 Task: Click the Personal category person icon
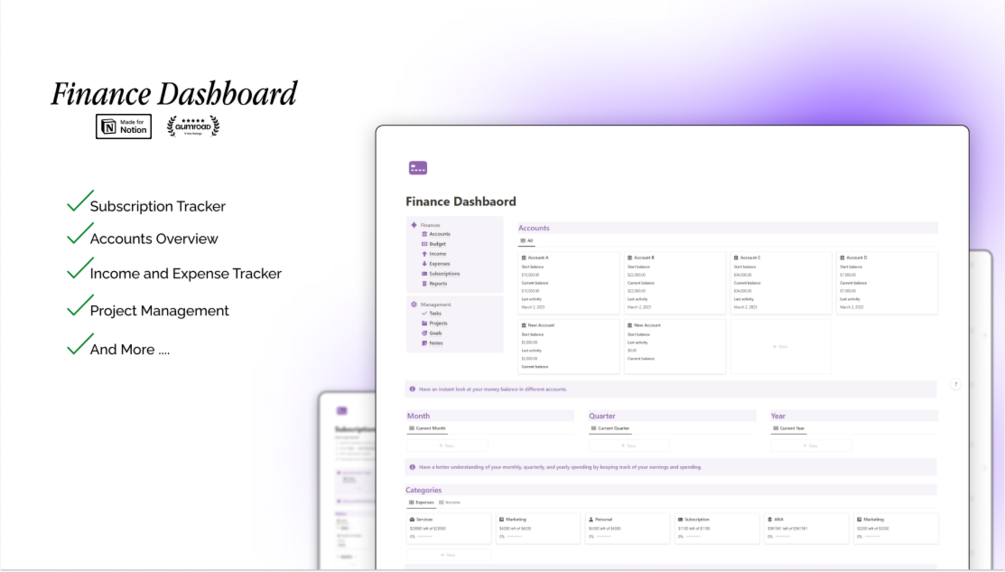pos(591,519)
